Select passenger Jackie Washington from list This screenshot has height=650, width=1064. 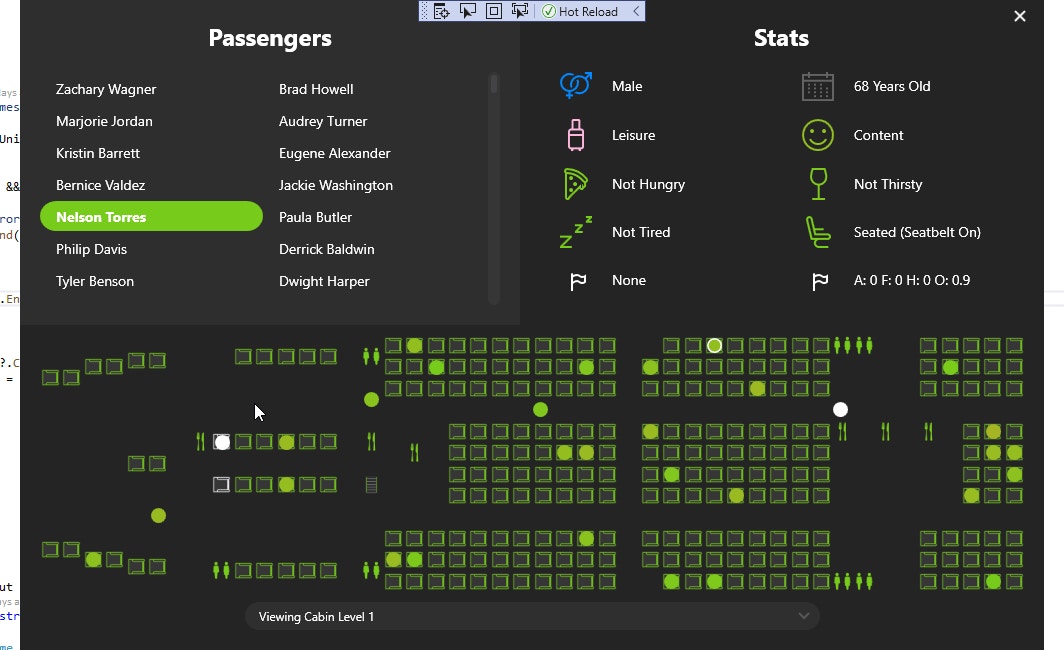point(336,185)
